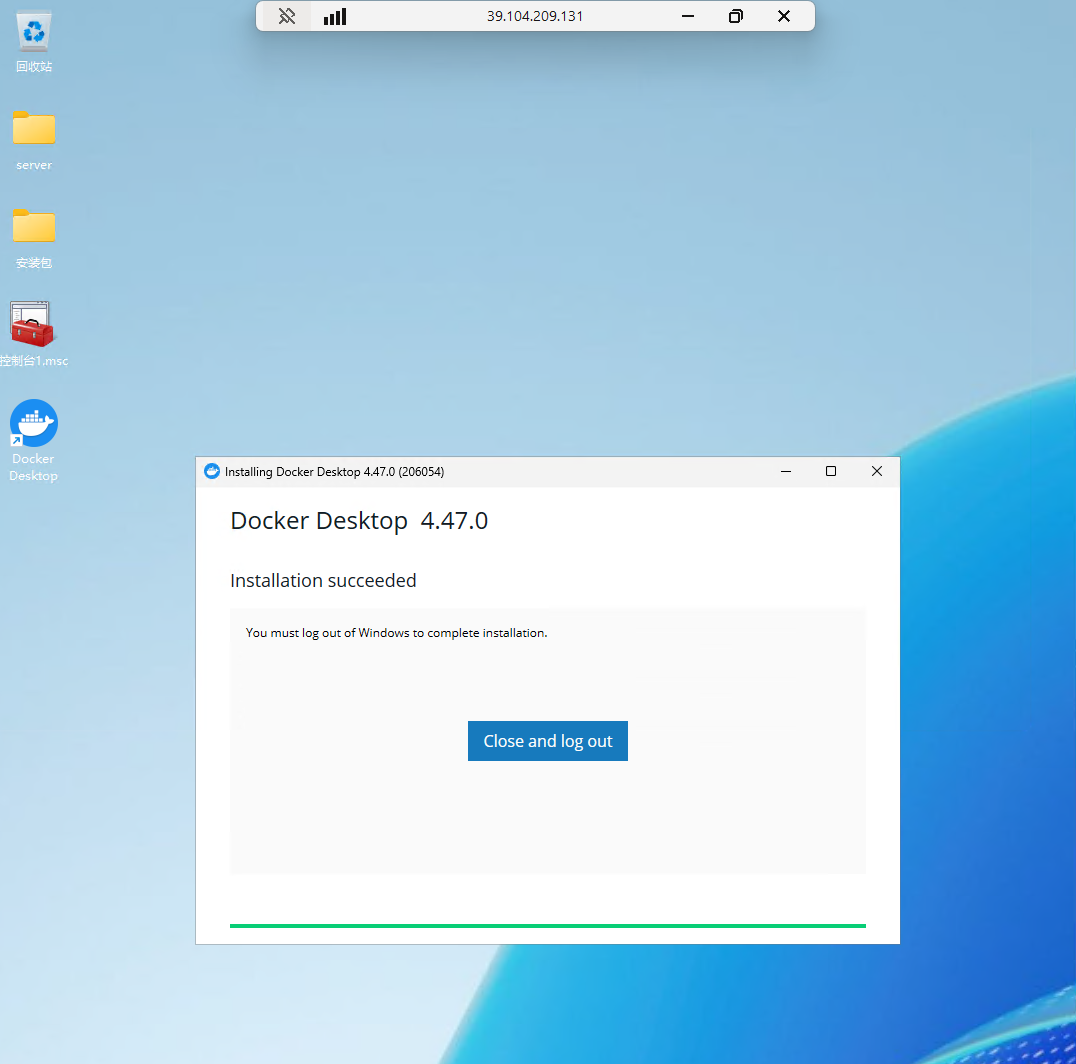Maximize the Docker Desktop installer window
The height and width of the screenshot is (1064, 1076).
click(830, 471)
